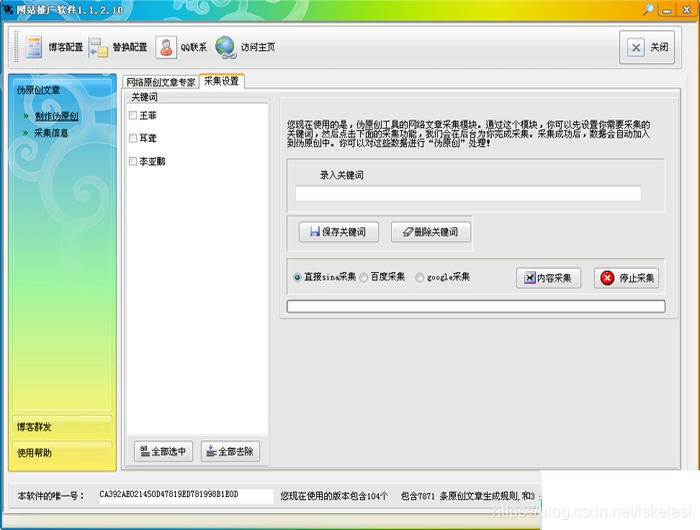Click the 删除关键词 delete button
Screen dimensions: 700x530
coord(431,232)
